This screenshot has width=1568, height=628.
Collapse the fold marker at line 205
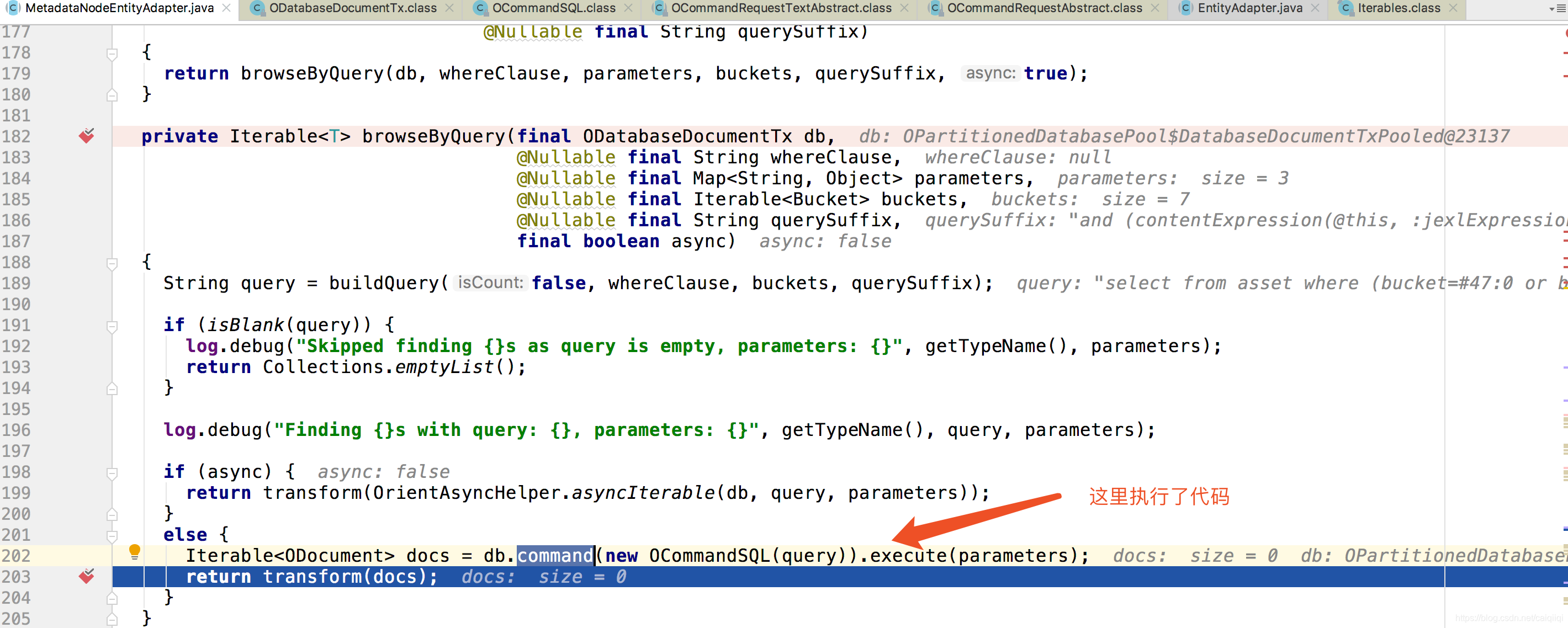(112, 620)
